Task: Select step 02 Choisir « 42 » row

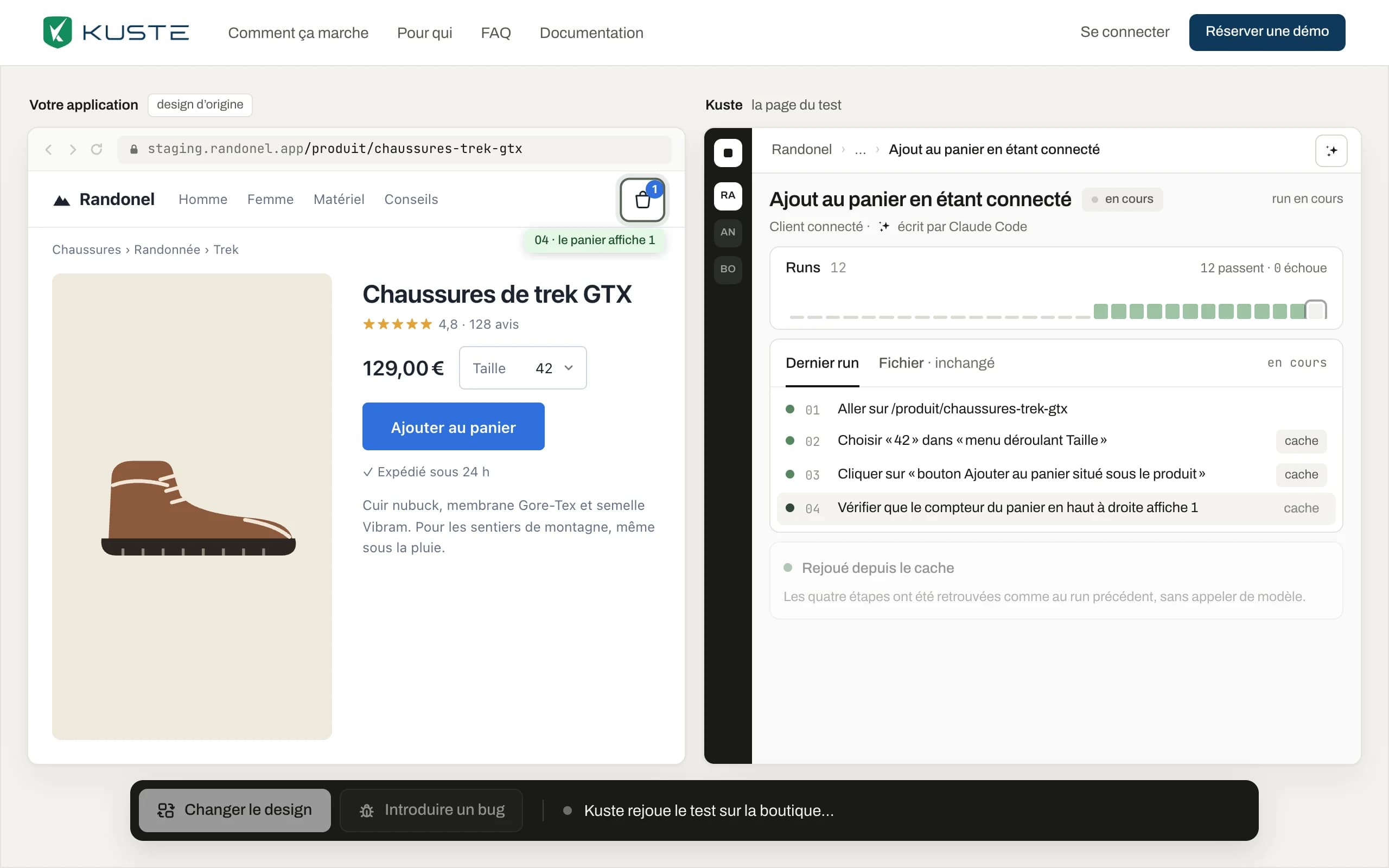Action: coord(1055,441)
